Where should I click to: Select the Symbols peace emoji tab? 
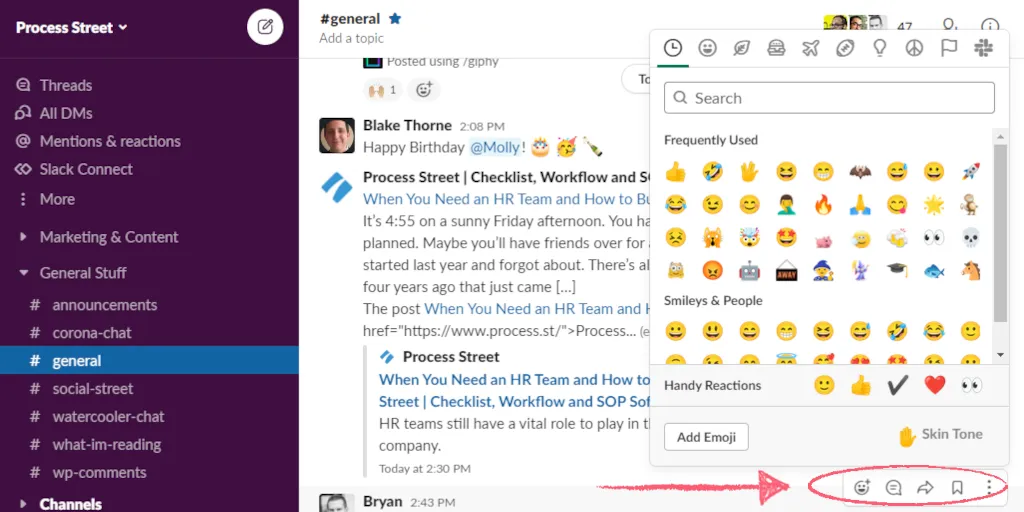(x=914, y=48)
